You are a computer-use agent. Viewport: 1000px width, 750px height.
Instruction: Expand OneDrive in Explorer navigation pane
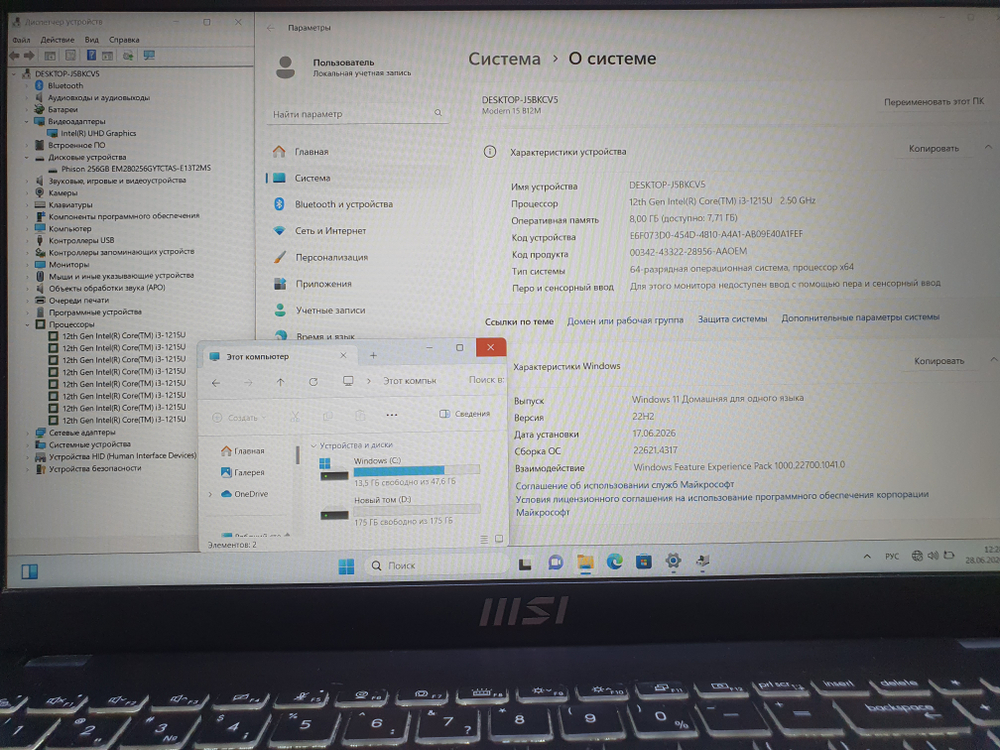tap(210, 494)
